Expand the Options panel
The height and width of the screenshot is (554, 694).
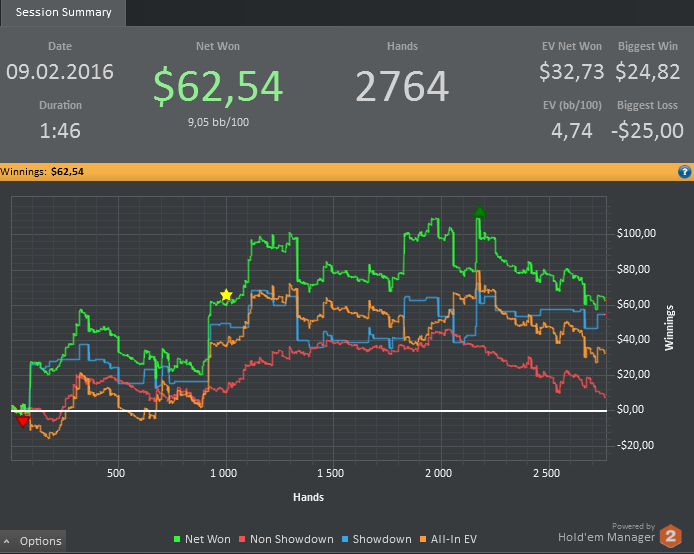(x=33, y=541)
